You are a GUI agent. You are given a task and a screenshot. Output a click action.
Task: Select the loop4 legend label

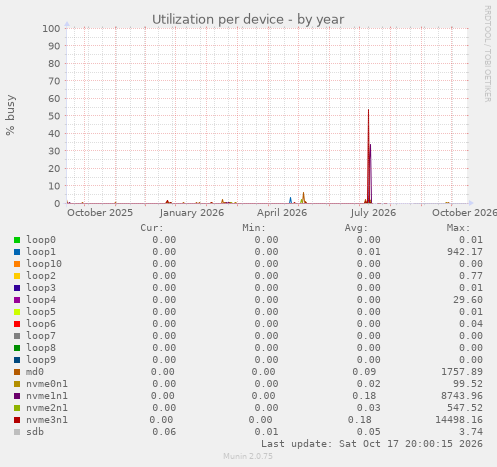(x=41, y=300)
